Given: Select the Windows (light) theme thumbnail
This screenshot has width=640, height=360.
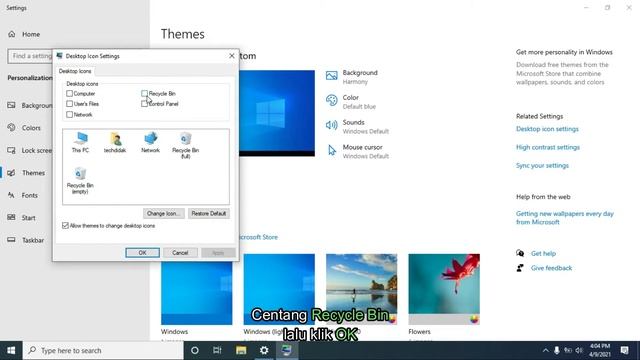Looking at the screenshot, I should (279, 289).
